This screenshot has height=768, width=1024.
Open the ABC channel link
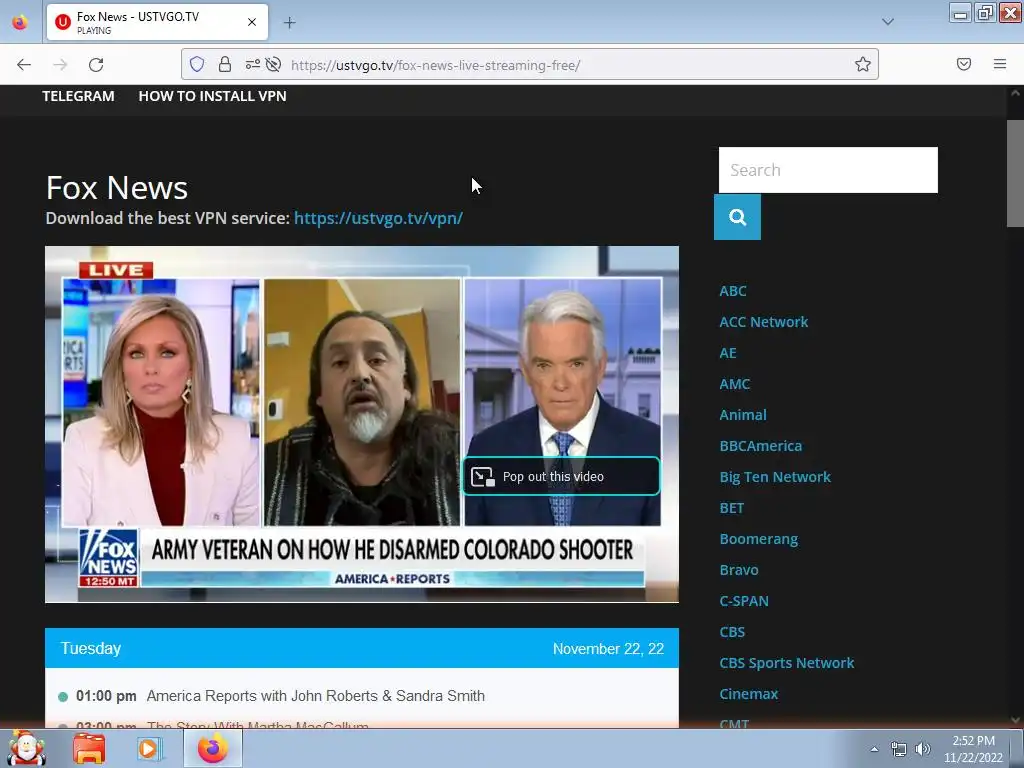[x=733, y=291]
